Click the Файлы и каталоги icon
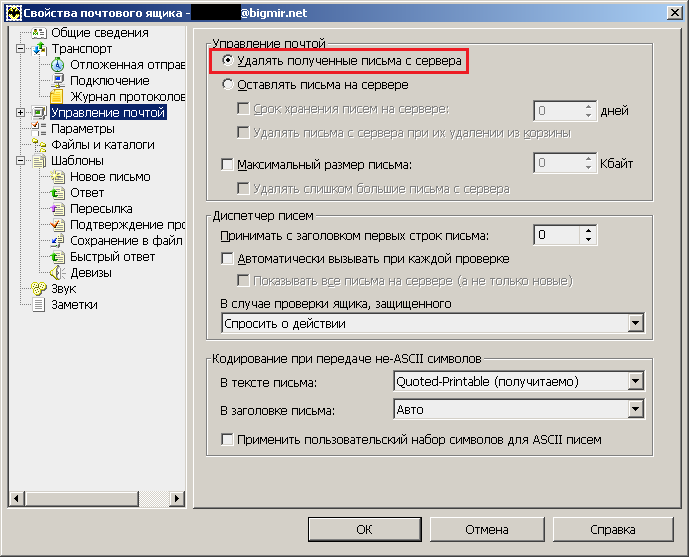 click(39, 144)
